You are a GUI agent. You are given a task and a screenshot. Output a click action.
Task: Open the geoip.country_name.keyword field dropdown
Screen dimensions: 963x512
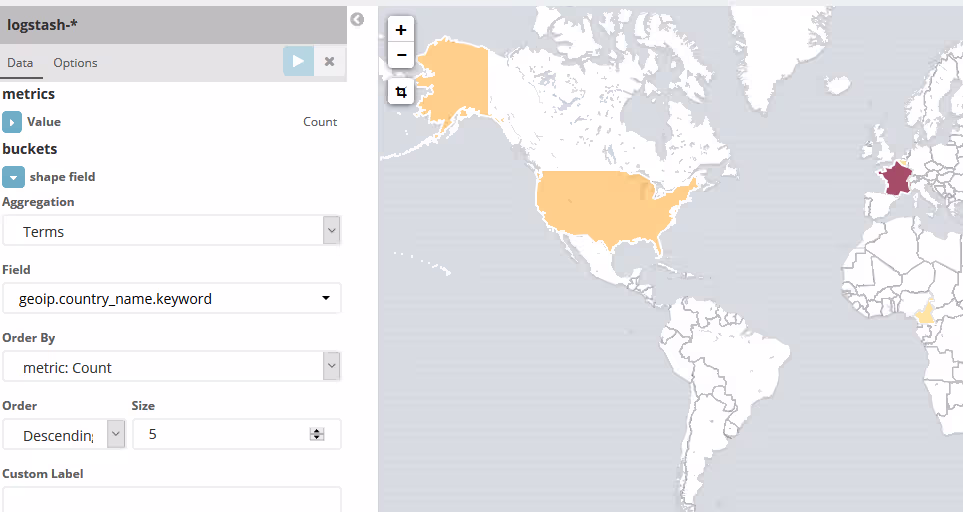click(x=171, y=298)
